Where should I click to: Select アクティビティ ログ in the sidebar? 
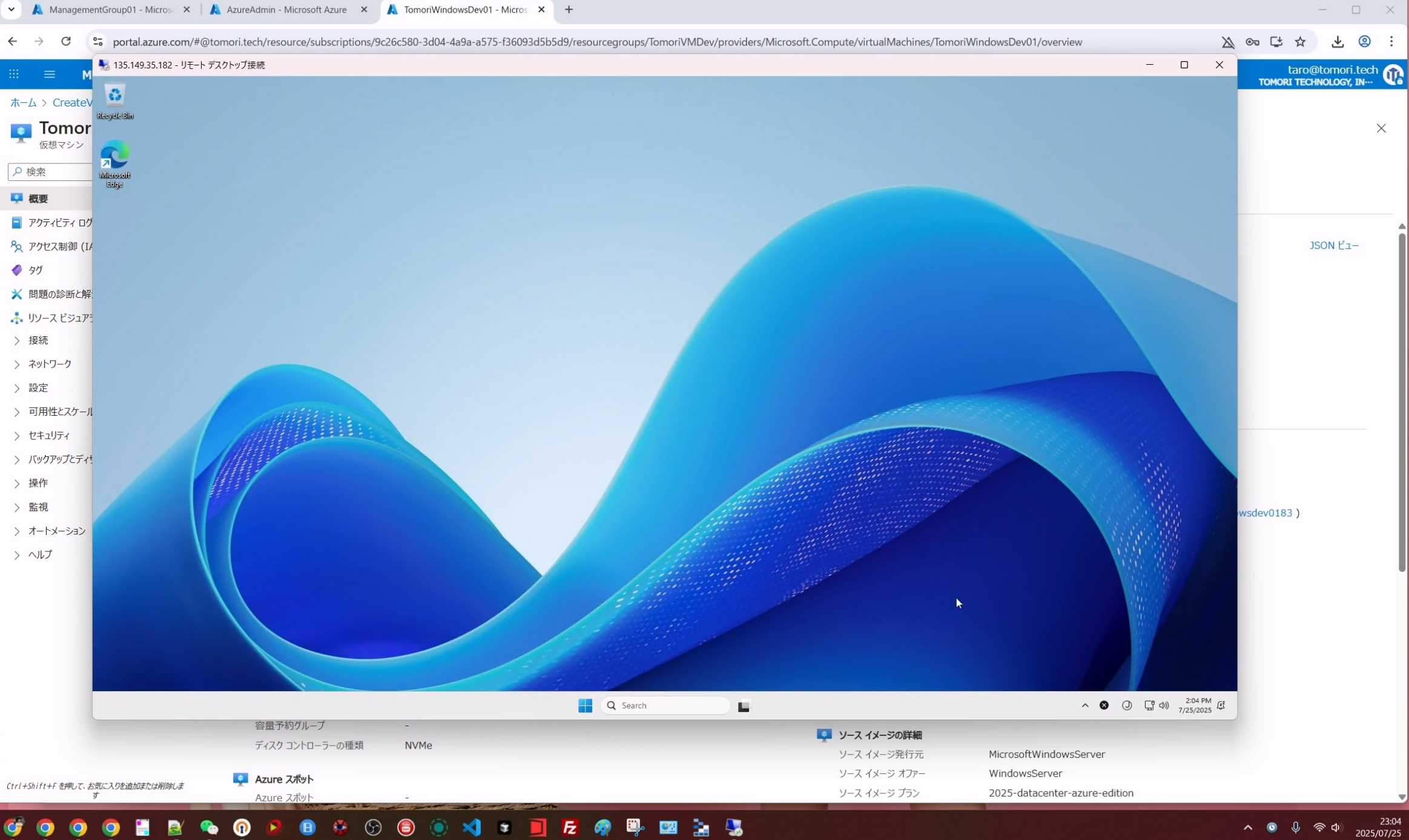[59, 223]
